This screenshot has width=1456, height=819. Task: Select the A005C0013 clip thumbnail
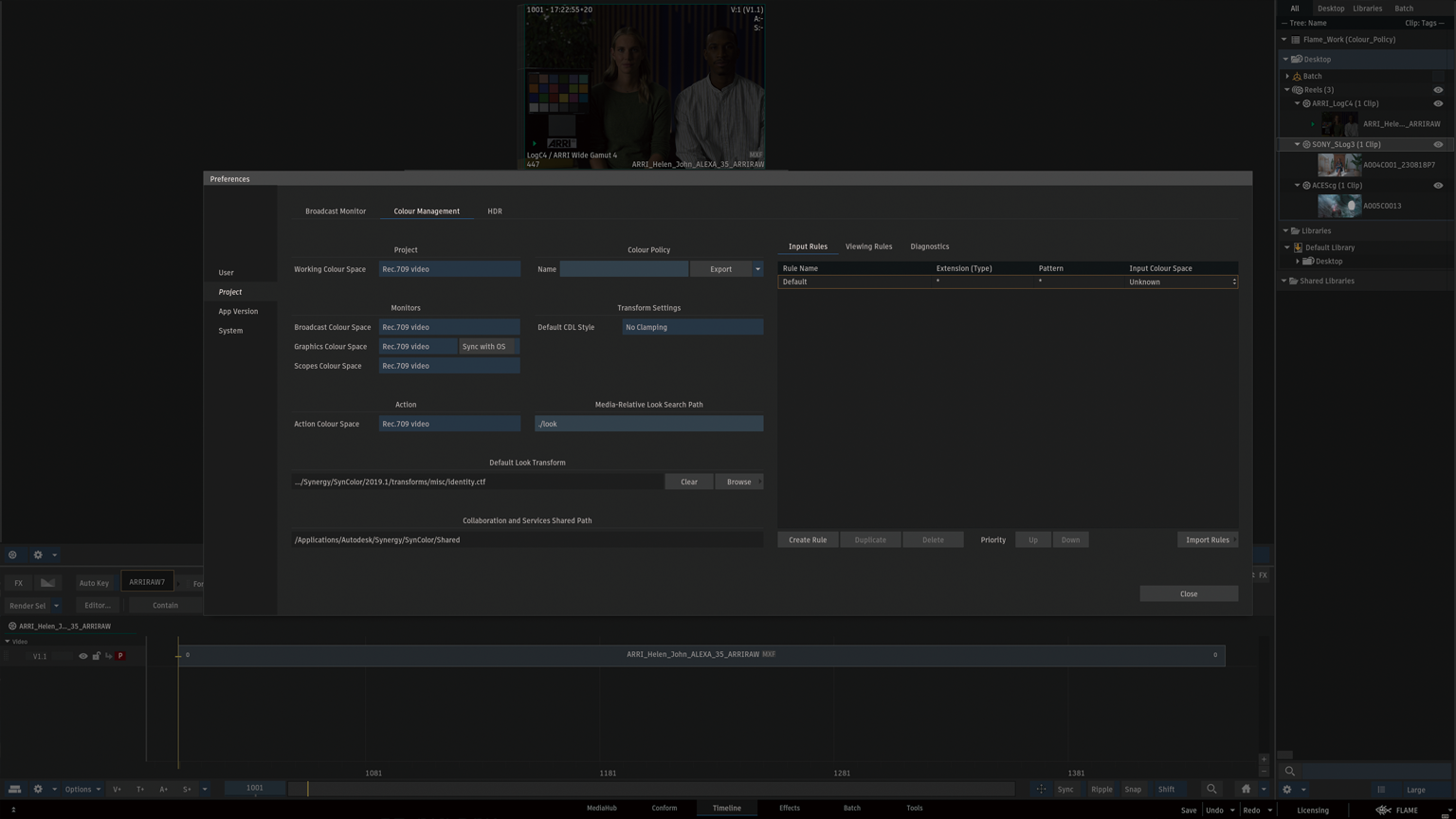coord(1339,206)
